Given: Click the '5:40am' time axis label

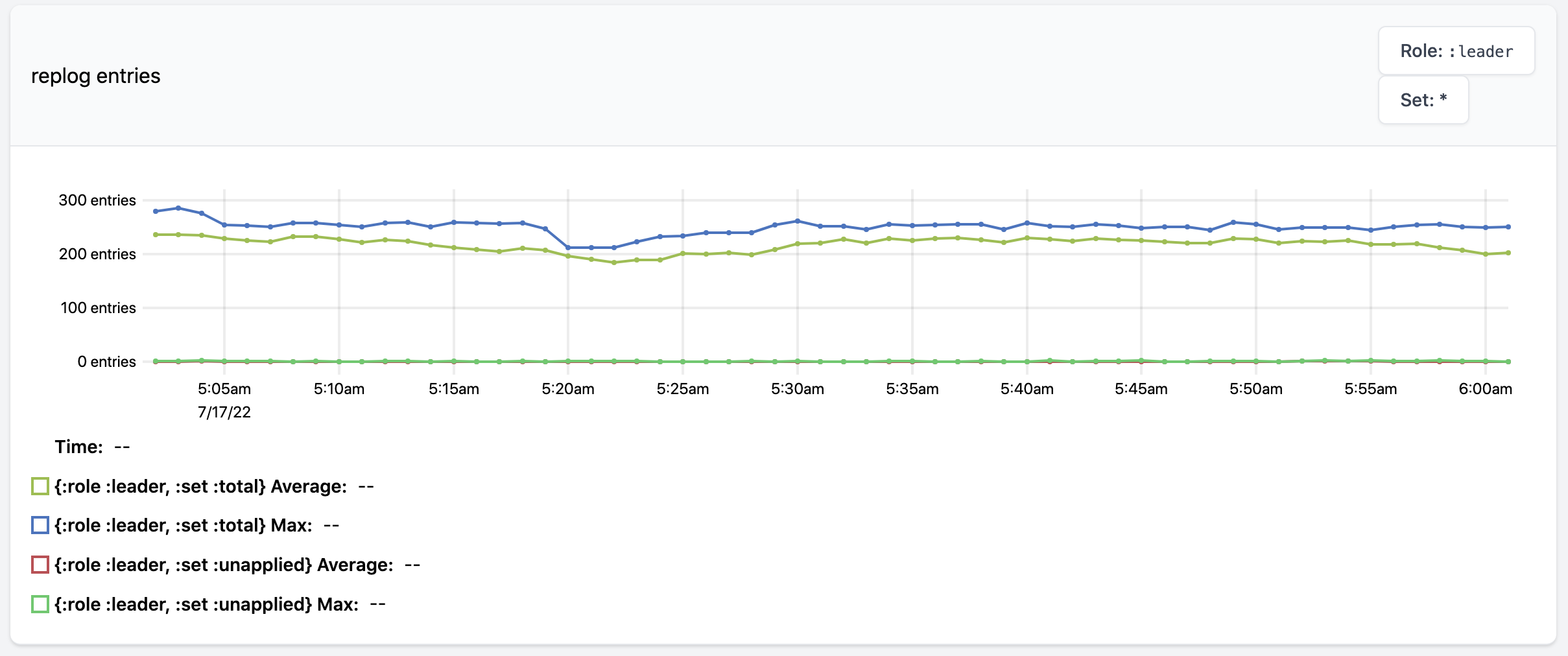Looking at the screenshot, I should 1027,389.
